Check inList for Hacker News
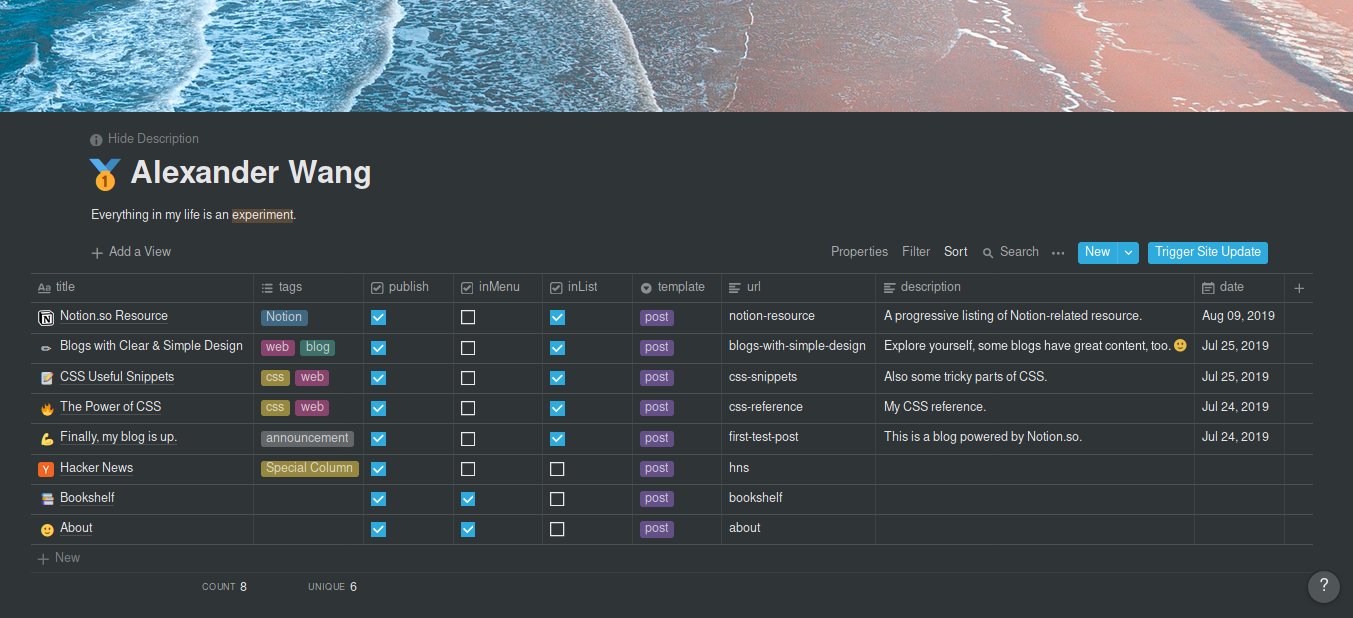Screen dimensions: 1353x618 click(x=557, y=469)
